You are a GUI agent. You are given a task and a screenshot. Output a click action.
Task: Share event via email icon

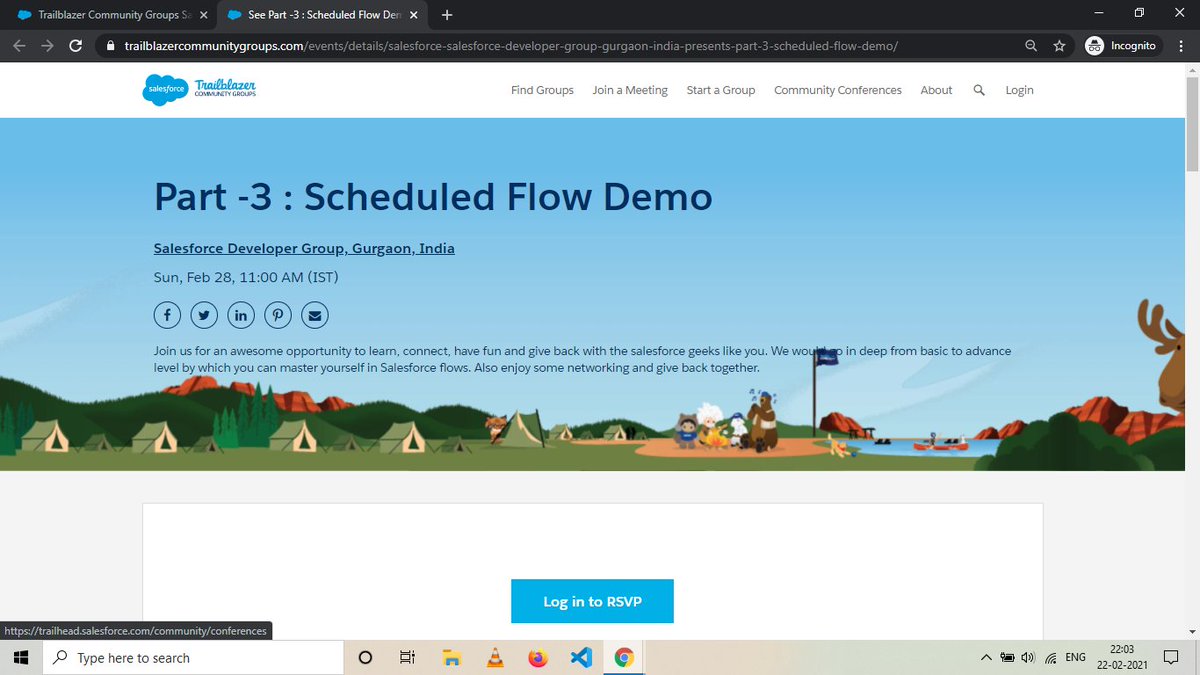(x=315, y=315)
